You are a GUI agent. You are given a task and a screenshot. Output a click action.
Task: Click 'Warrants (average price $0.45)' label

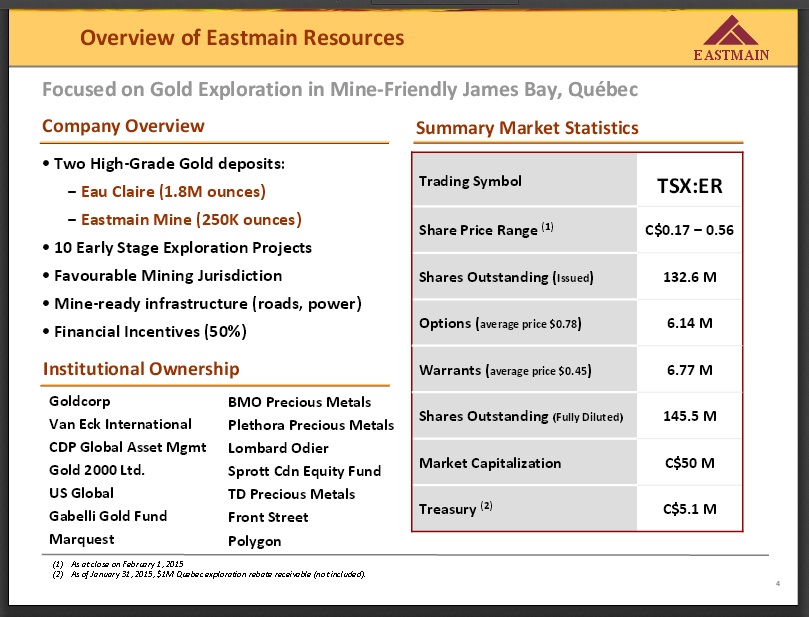pyautogui.click(x=505, y=370)
